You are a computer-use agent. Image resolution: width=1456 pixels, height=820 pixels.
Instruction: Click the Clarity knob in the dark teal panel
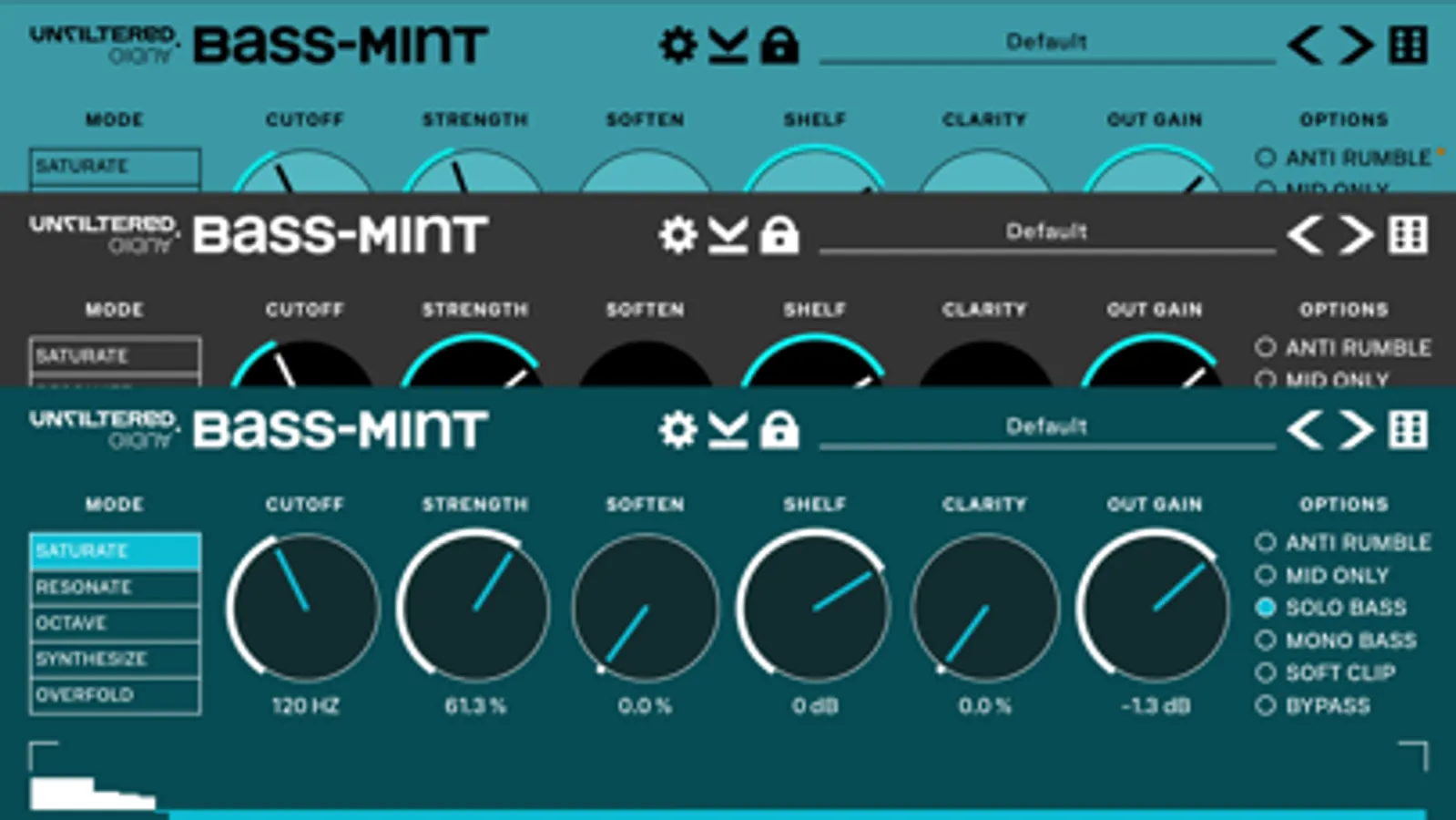tap(984, 607)
